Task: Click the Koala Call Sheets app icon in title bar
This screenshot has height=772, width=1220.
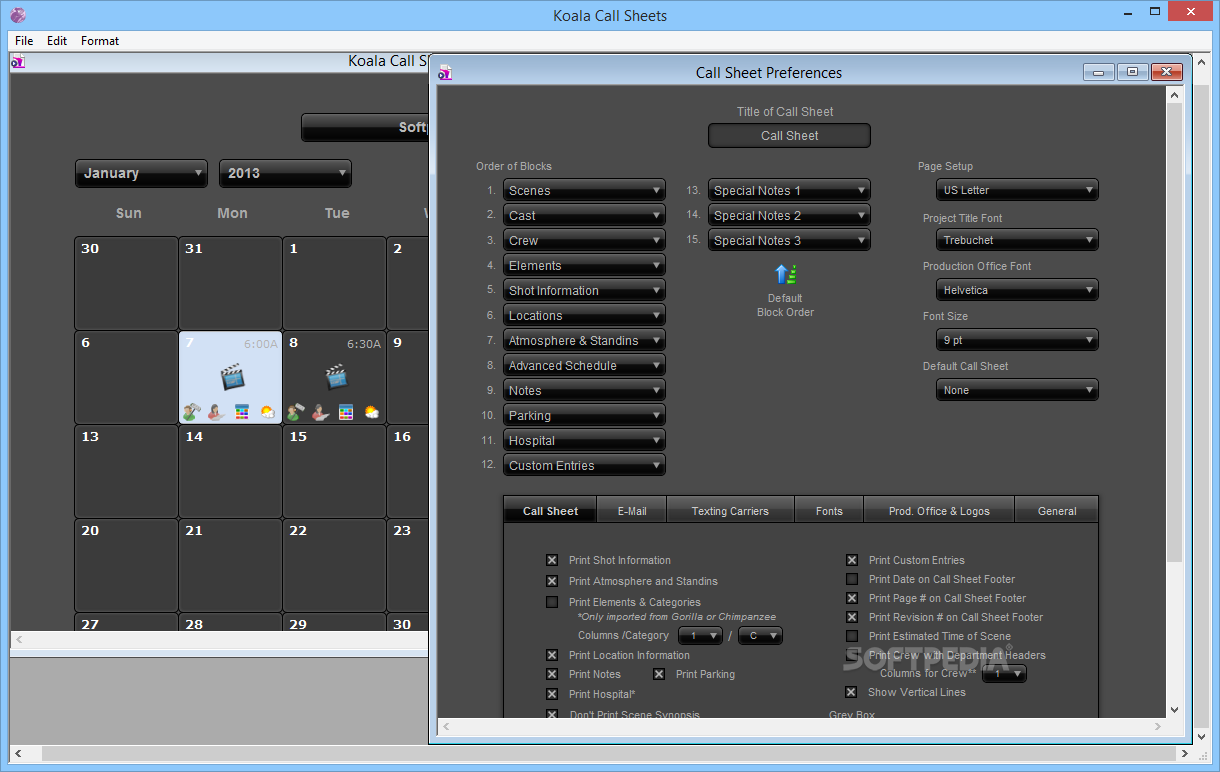Action: pyautogui.click(x=17, y=15)
